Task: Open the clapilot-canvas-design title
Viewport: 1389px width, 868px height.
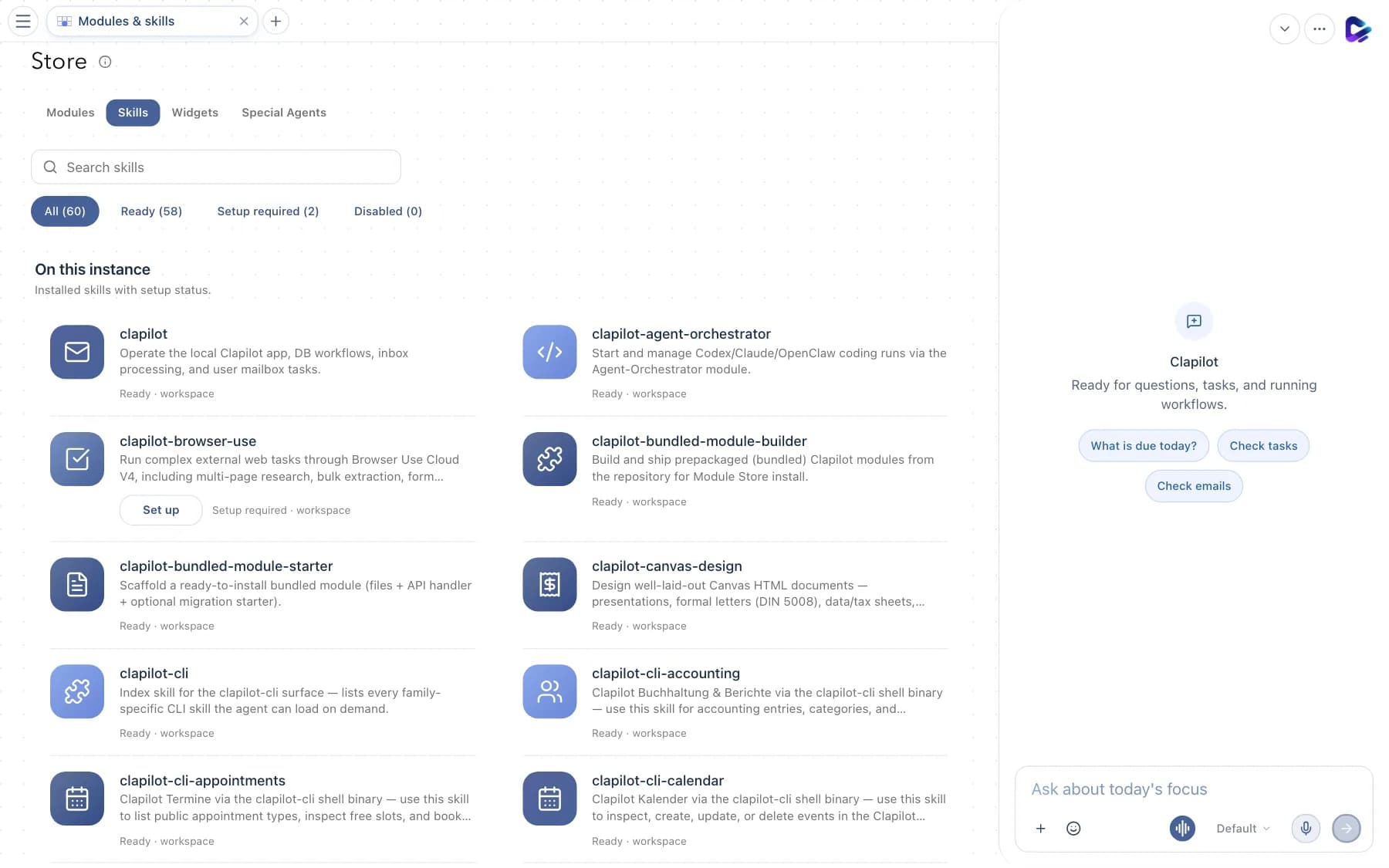Action: pos(667,566)
